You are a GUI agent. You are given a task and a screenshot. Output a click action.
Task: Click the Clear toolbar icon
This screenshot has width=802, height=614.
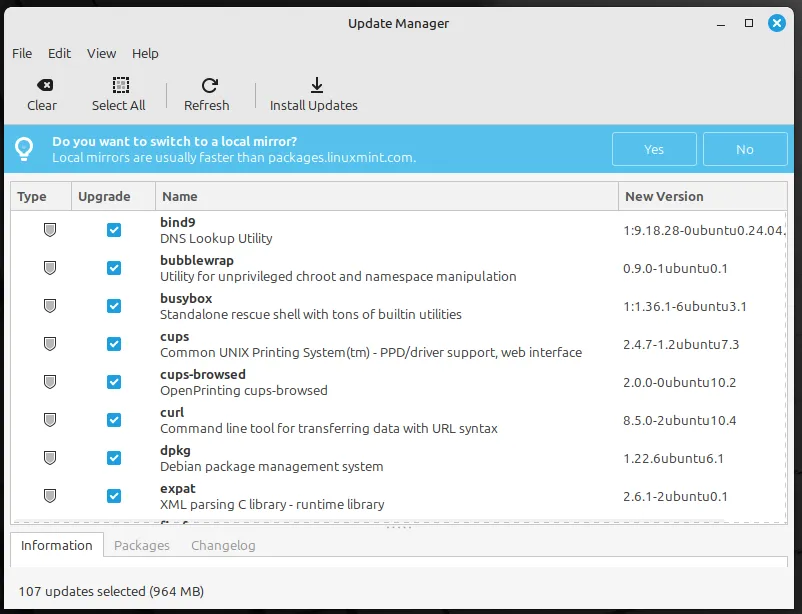coord(42,86)
